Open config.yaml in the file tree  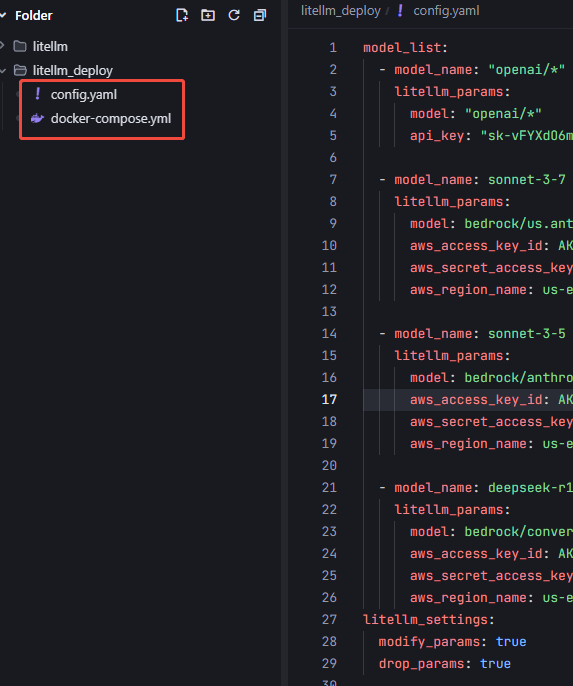[84, 94]
